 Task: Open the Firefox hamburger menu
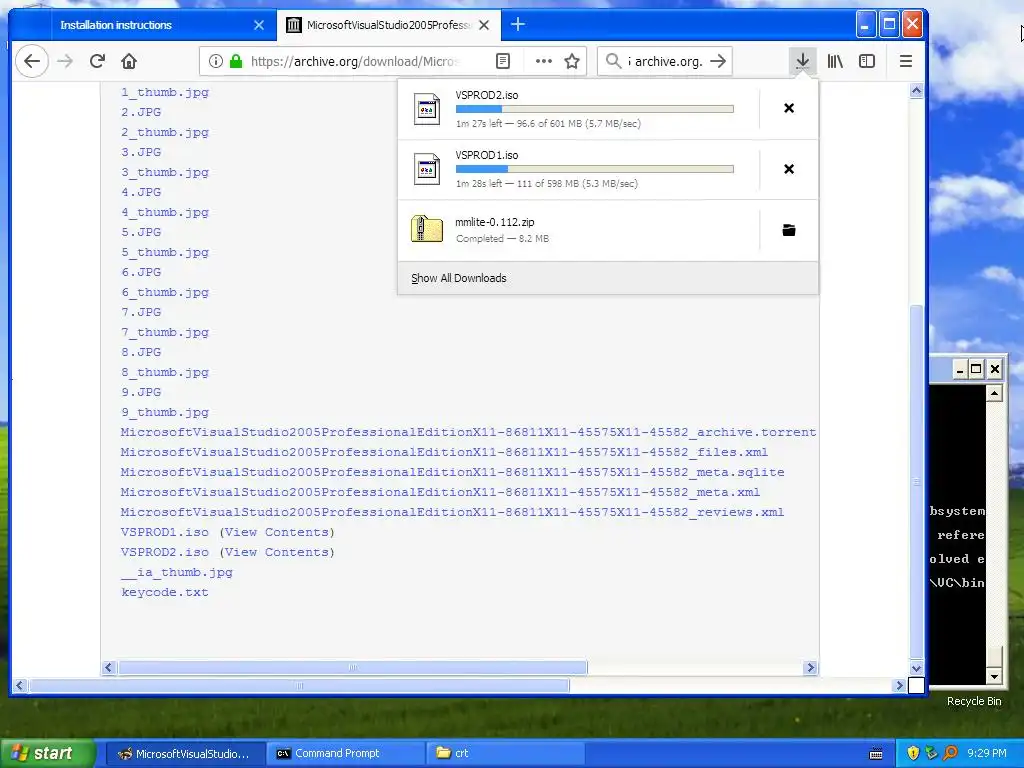(x=906, y=61)
